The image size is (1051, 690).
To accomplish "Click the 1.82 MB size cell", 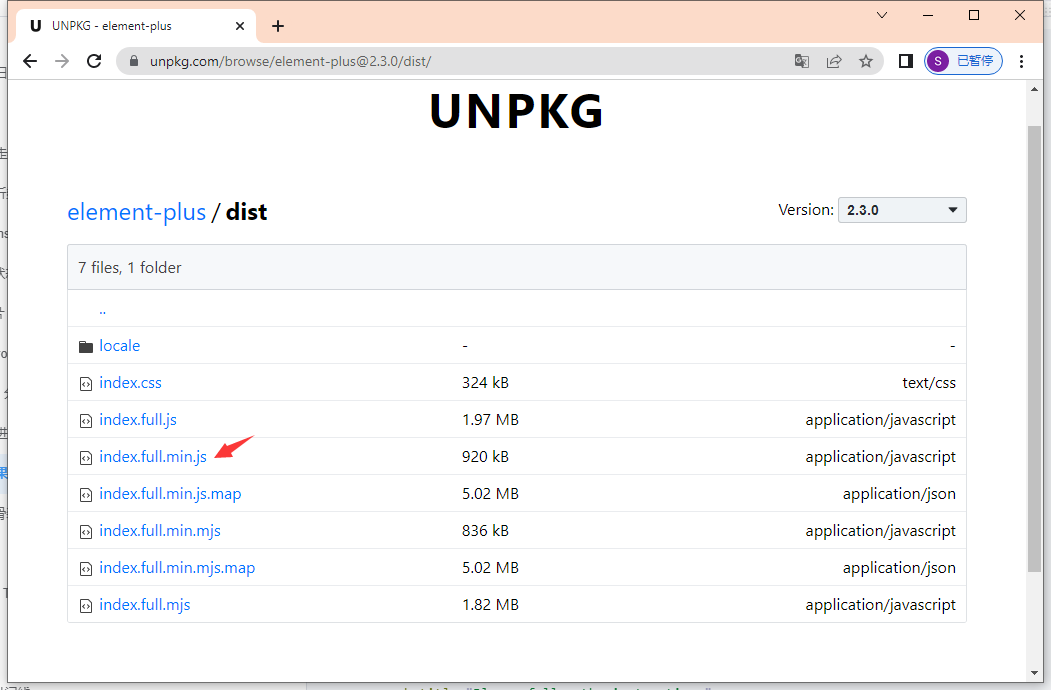I will pyautogui.click(x=490, y=604).
